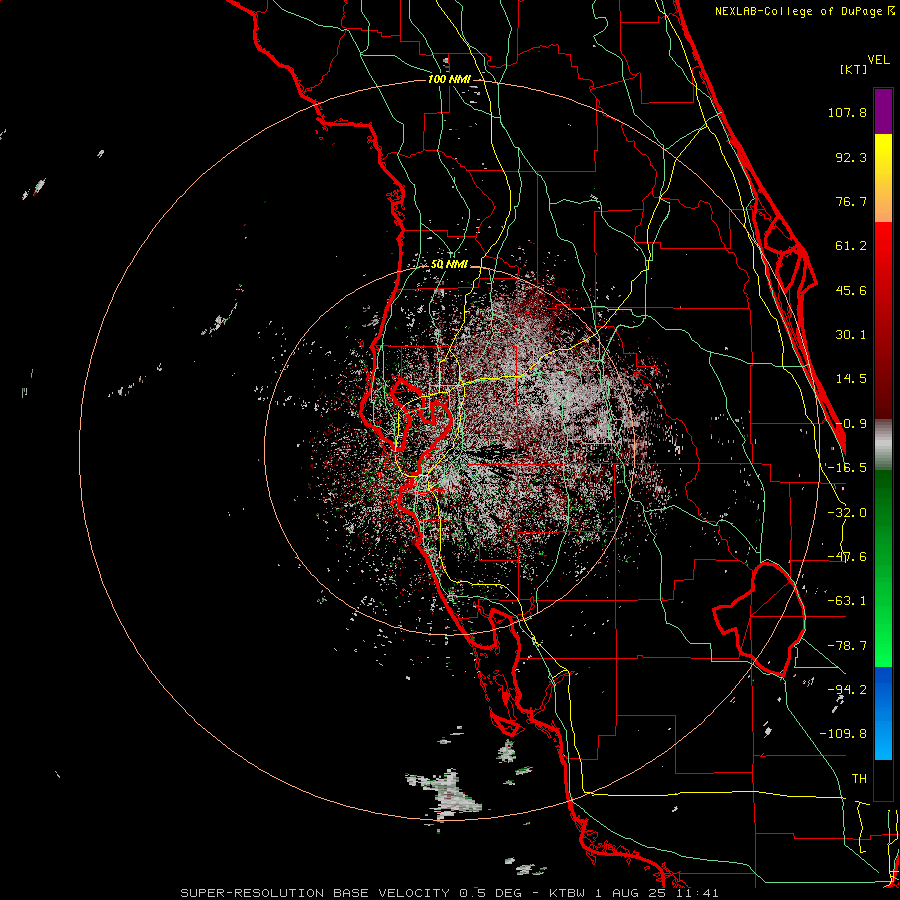Select the -0.9 velocity scale value
This screenshot has width=900, height=900.
851,424
